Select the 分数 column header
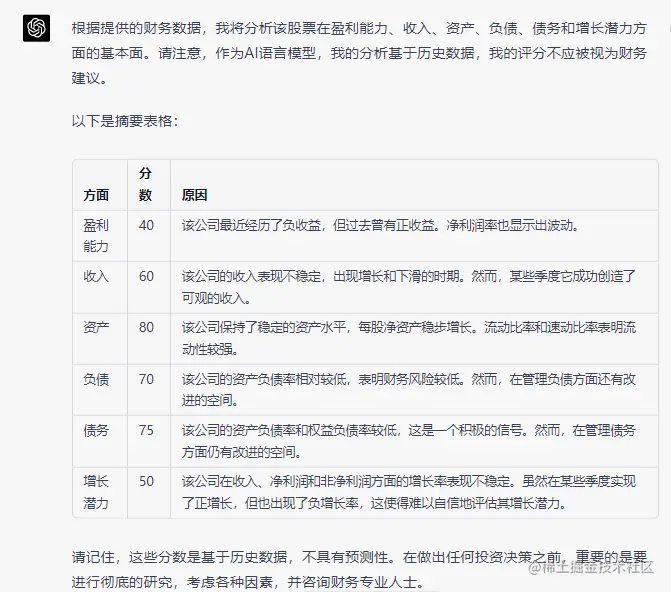Image resolution: width=671 pixels, height=592 pixels. pos(145,184)
